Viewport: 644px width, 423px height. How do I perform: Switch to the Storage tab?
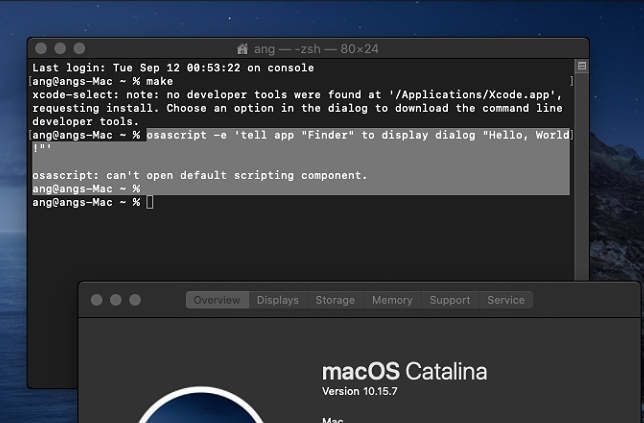coord(335,300)
